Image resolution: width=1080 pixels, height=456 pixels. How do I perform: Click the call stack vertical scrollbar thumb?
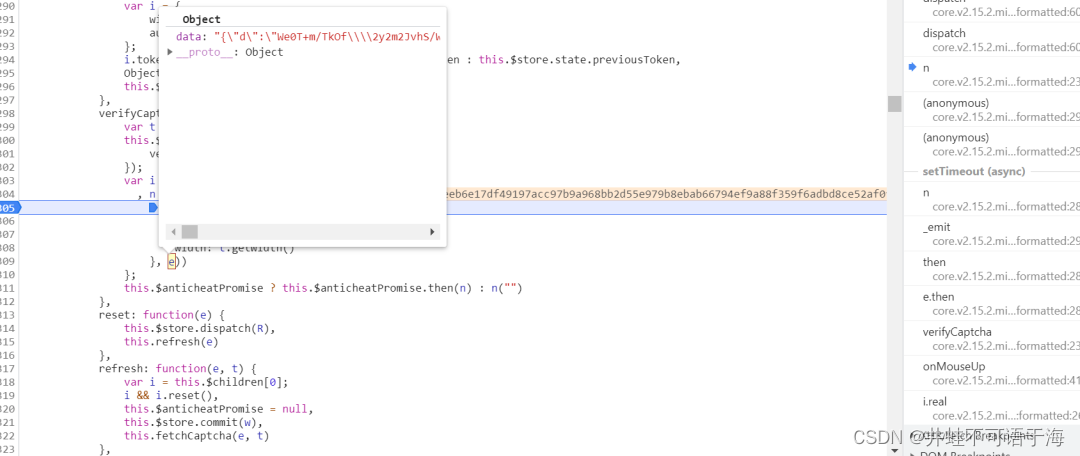coord(894,104)
